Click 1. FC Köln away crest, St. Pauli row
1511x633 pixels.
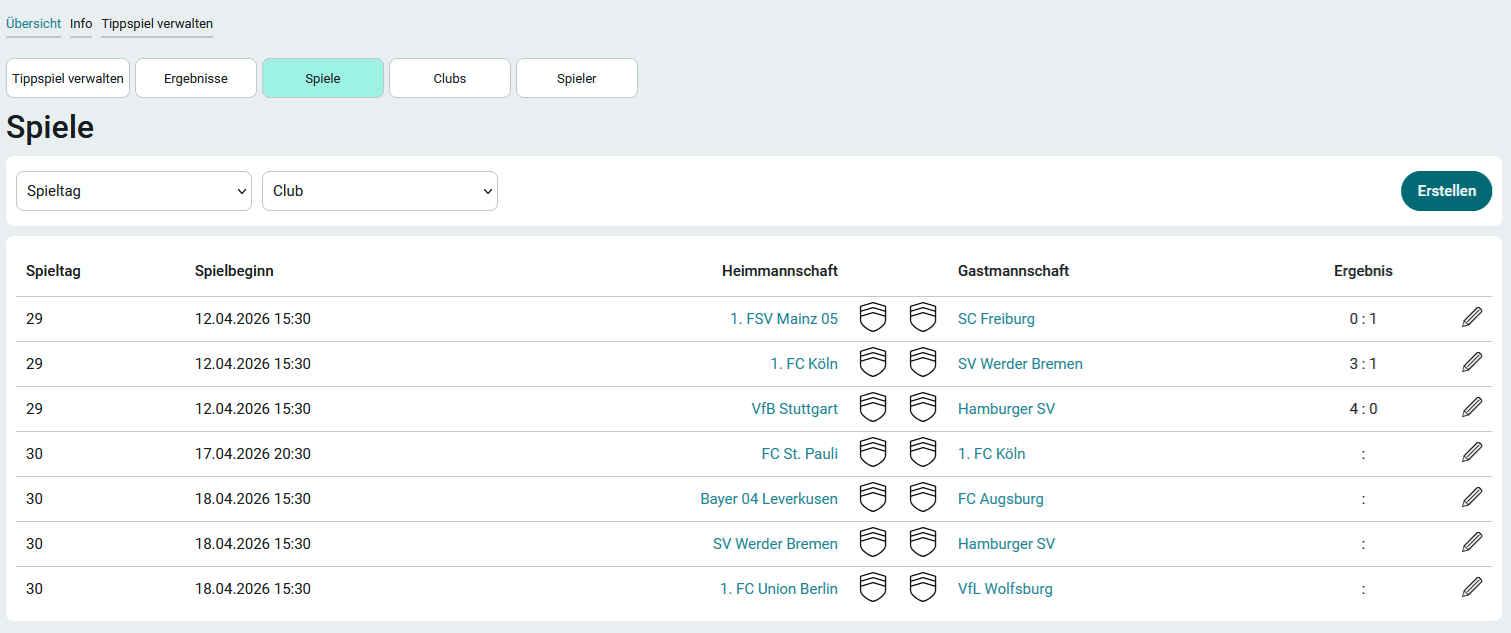(x=923, y=453)
